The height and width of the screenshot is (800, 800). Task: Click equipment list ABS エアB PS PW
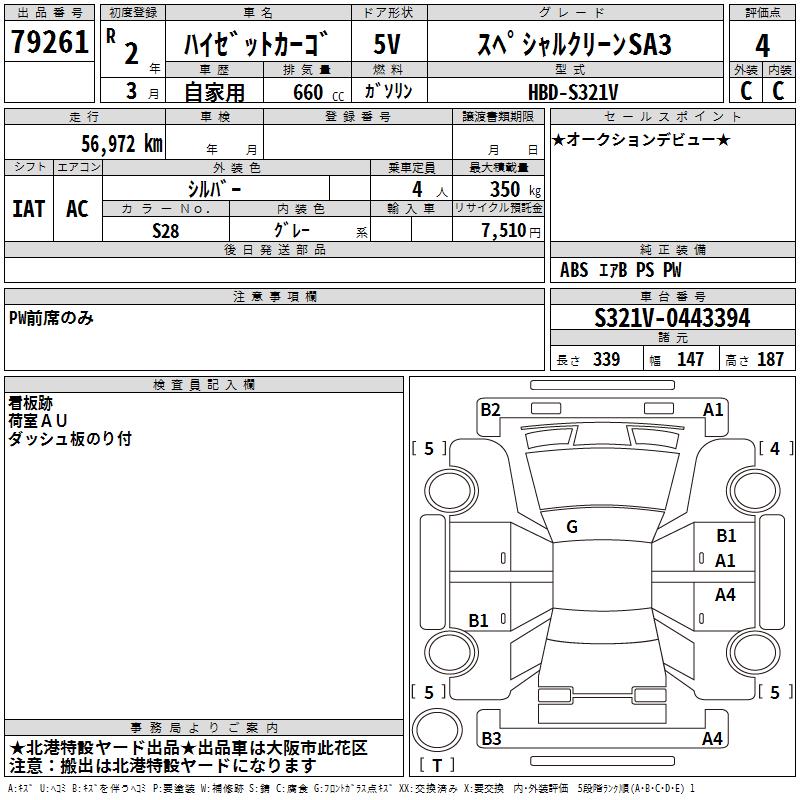(x=620, y=270)
